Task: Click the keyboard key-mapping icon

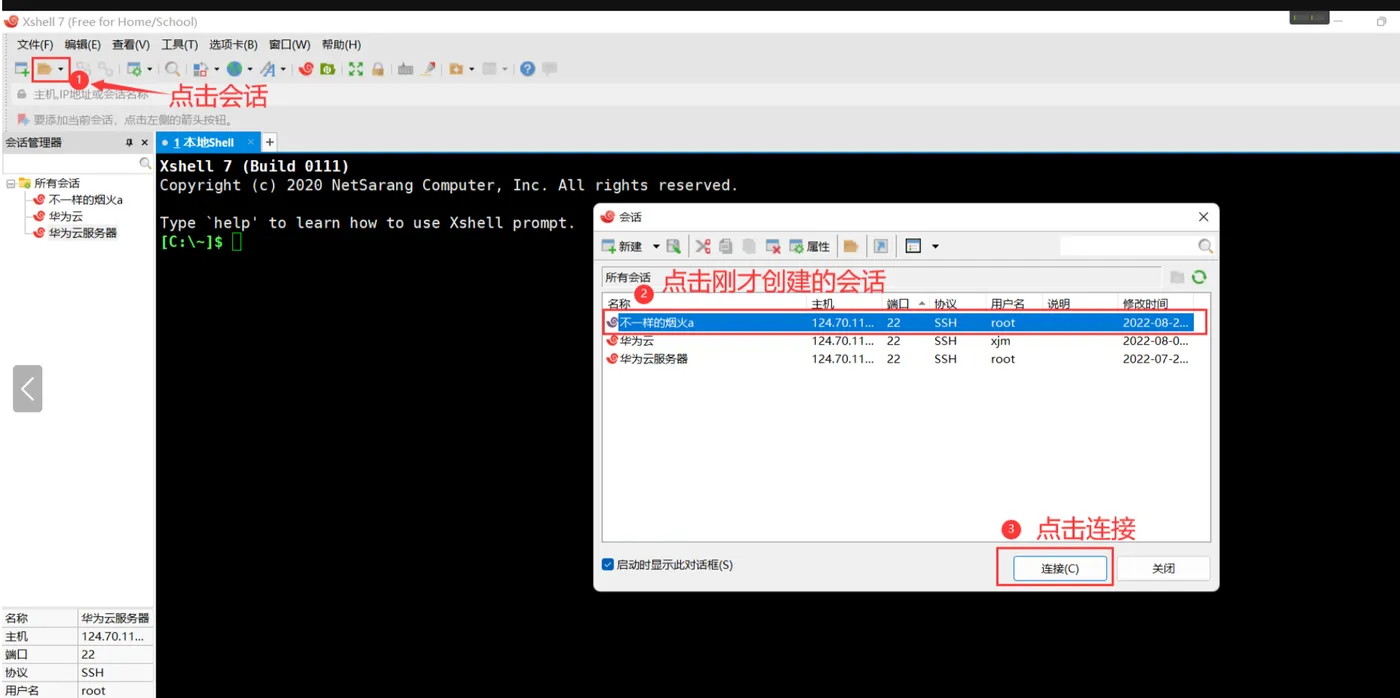Action: (x=405, y=69)
